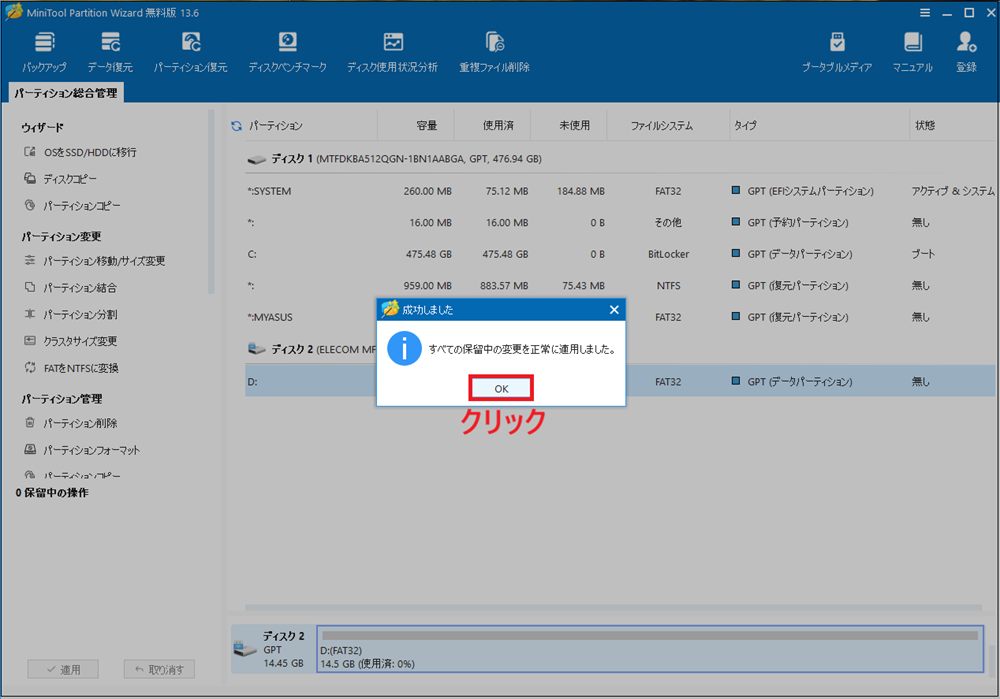Screen dimensions: 1000x699
Task: Select パーティション結合
Action: tap(71, 288)
